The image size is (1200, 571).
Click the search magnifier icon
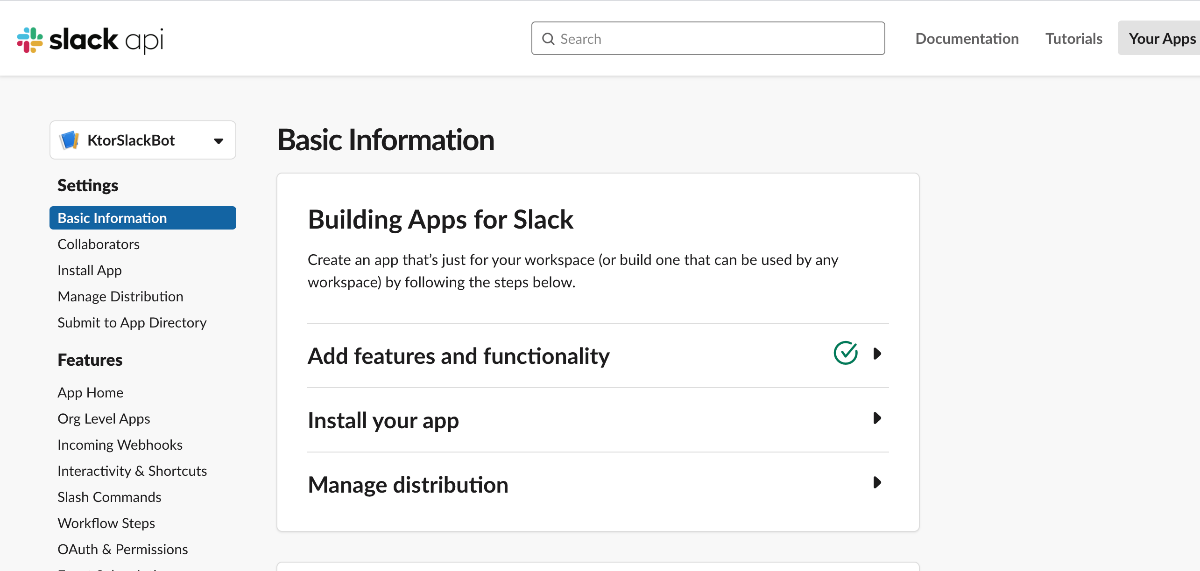pyautogui.click(x=548, y=39)
